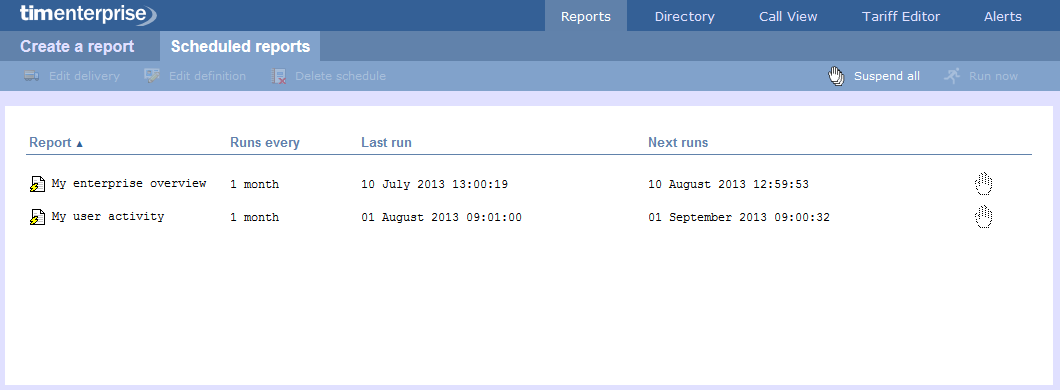
Task: Click the My user activity report icon
Action: click(x=38, y=217)
